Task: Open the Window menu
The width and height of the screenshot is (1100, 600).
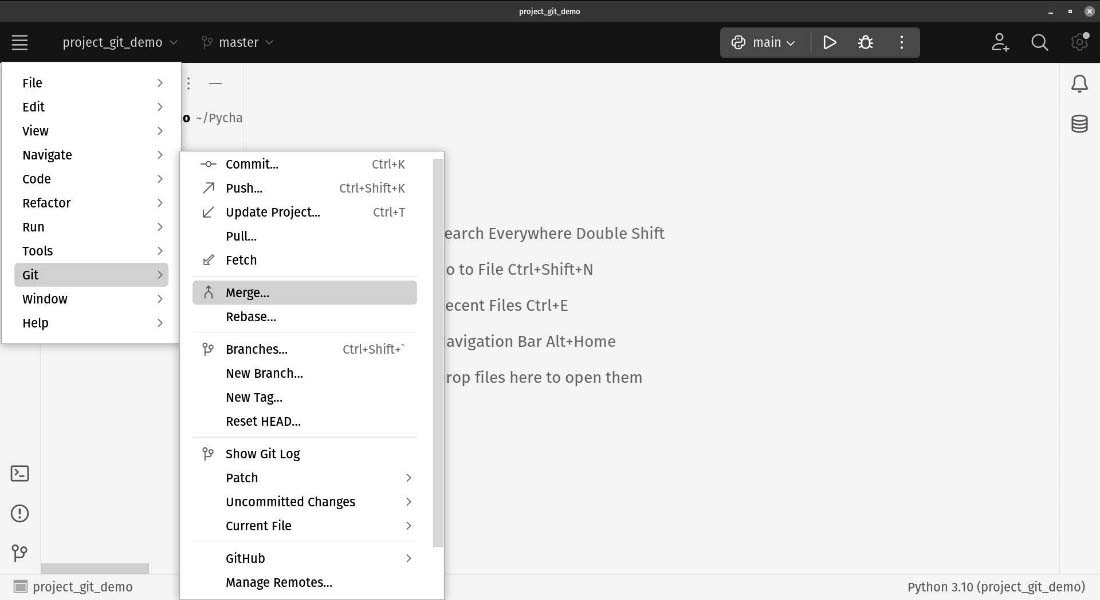Action: pos(91,299)
